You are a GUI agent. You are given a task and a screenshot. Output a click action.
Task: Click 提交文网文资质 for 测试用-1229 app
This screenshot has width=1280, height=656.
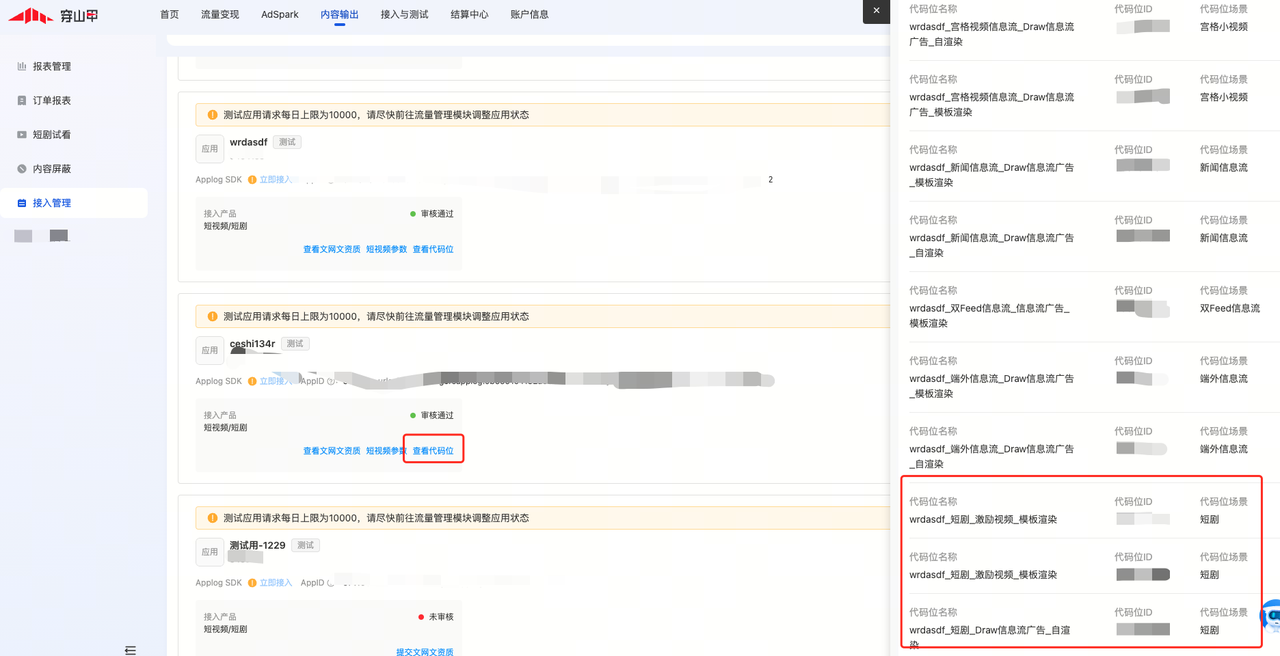pyautogui.click(x=424, y=651)
